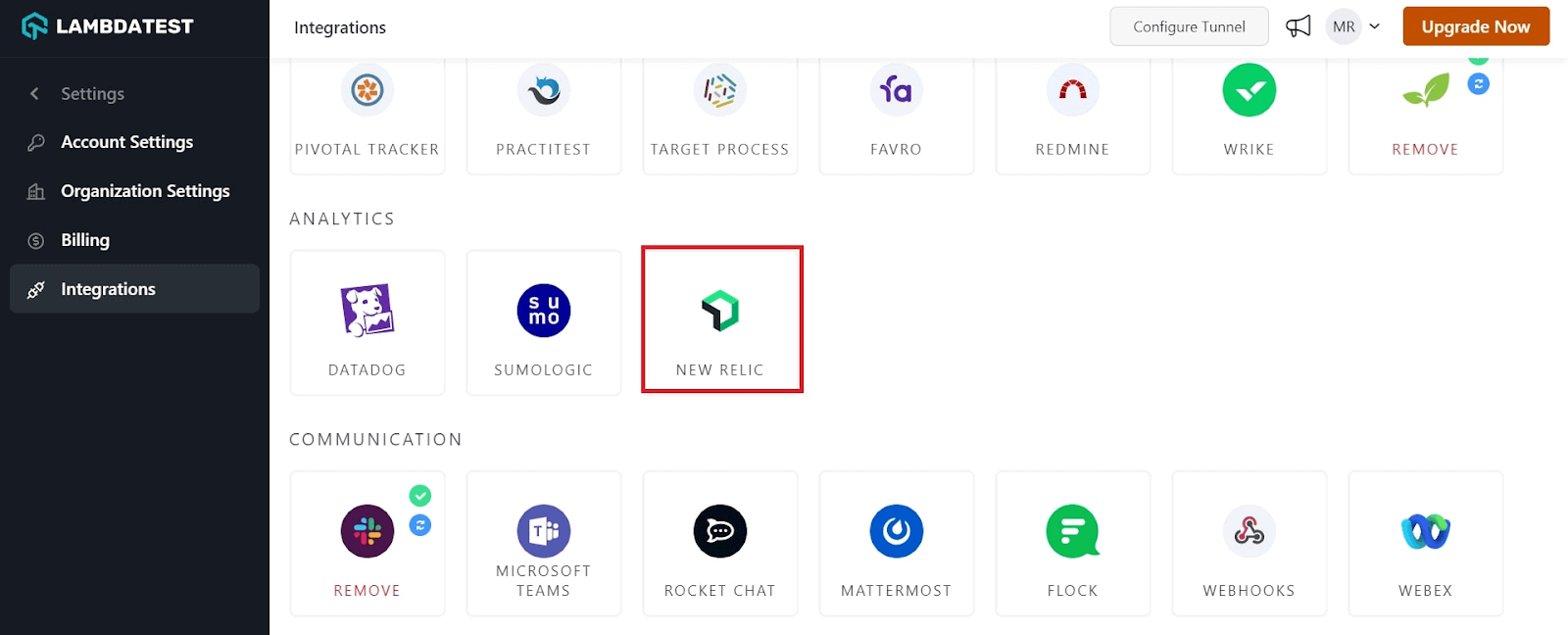Click the LambdaTest logo

[108, 26]
